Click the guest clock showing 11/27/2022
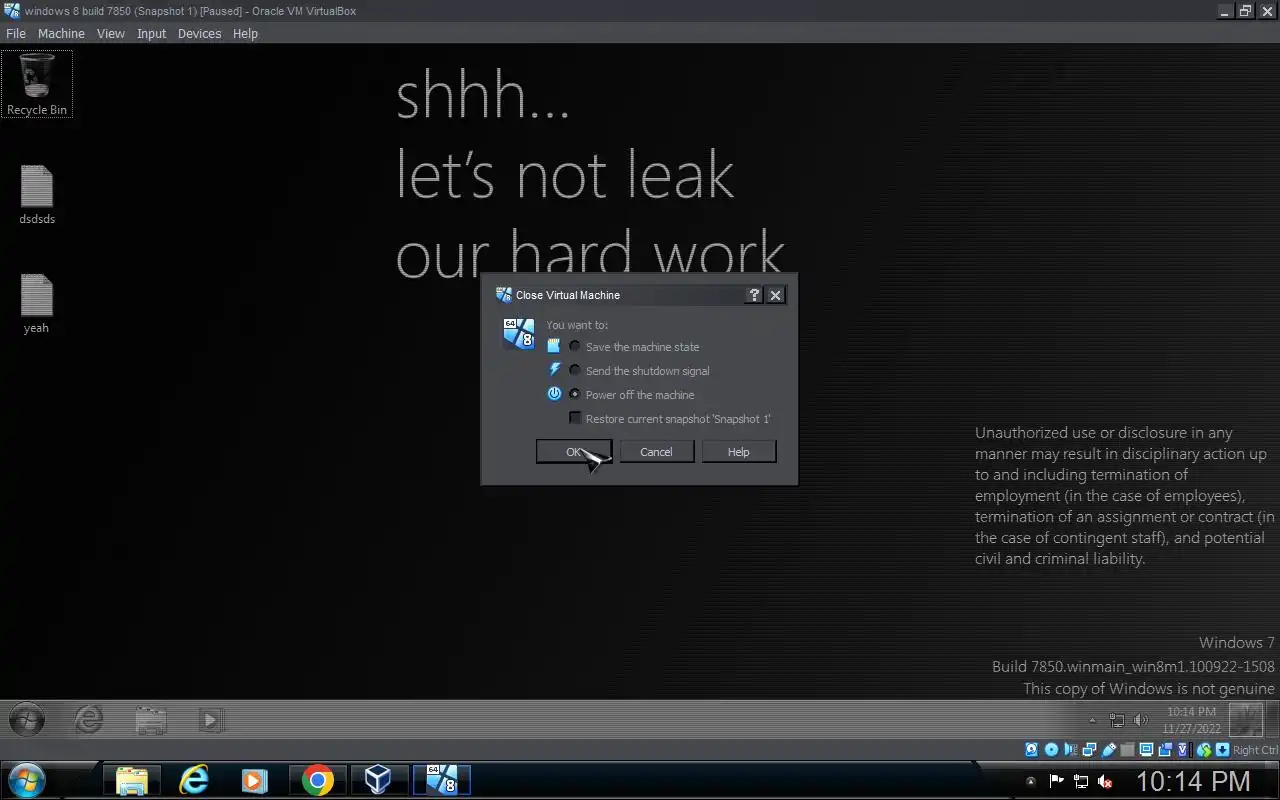Image resolution: width=1280 pixels, height=800 pixels. coord(1190,720)
